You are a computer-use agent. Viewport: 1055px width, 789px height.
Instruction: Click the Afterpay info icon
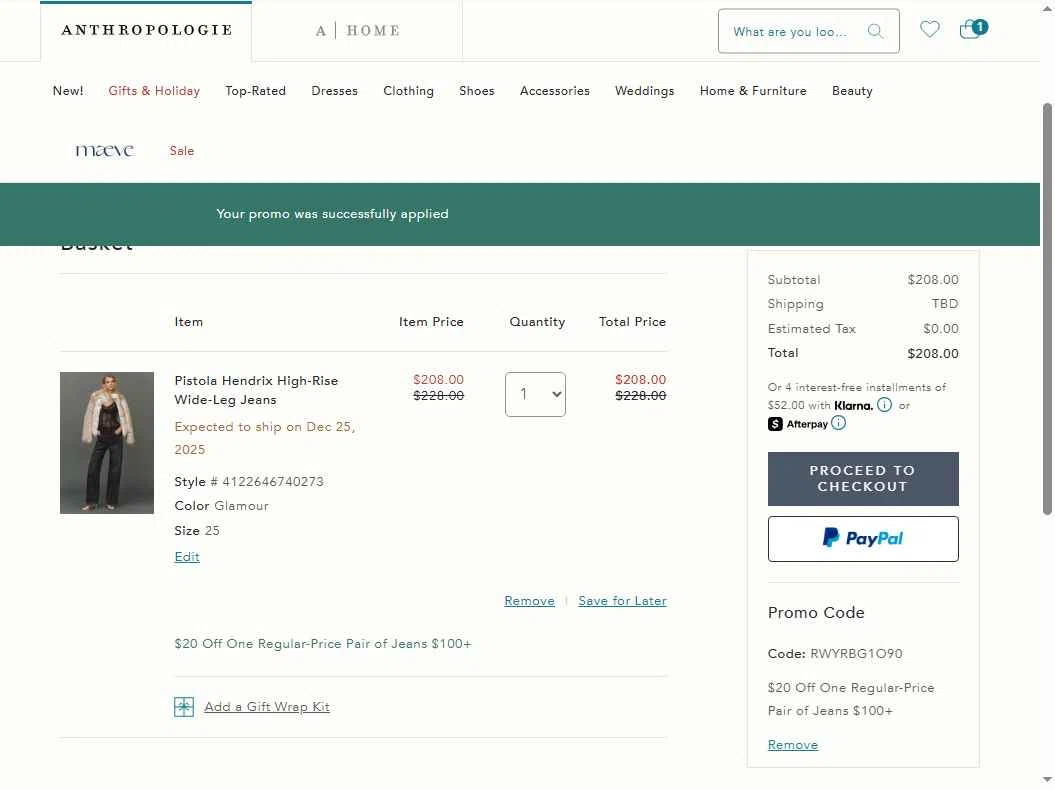pyautogui.click(x=838, y=423)
